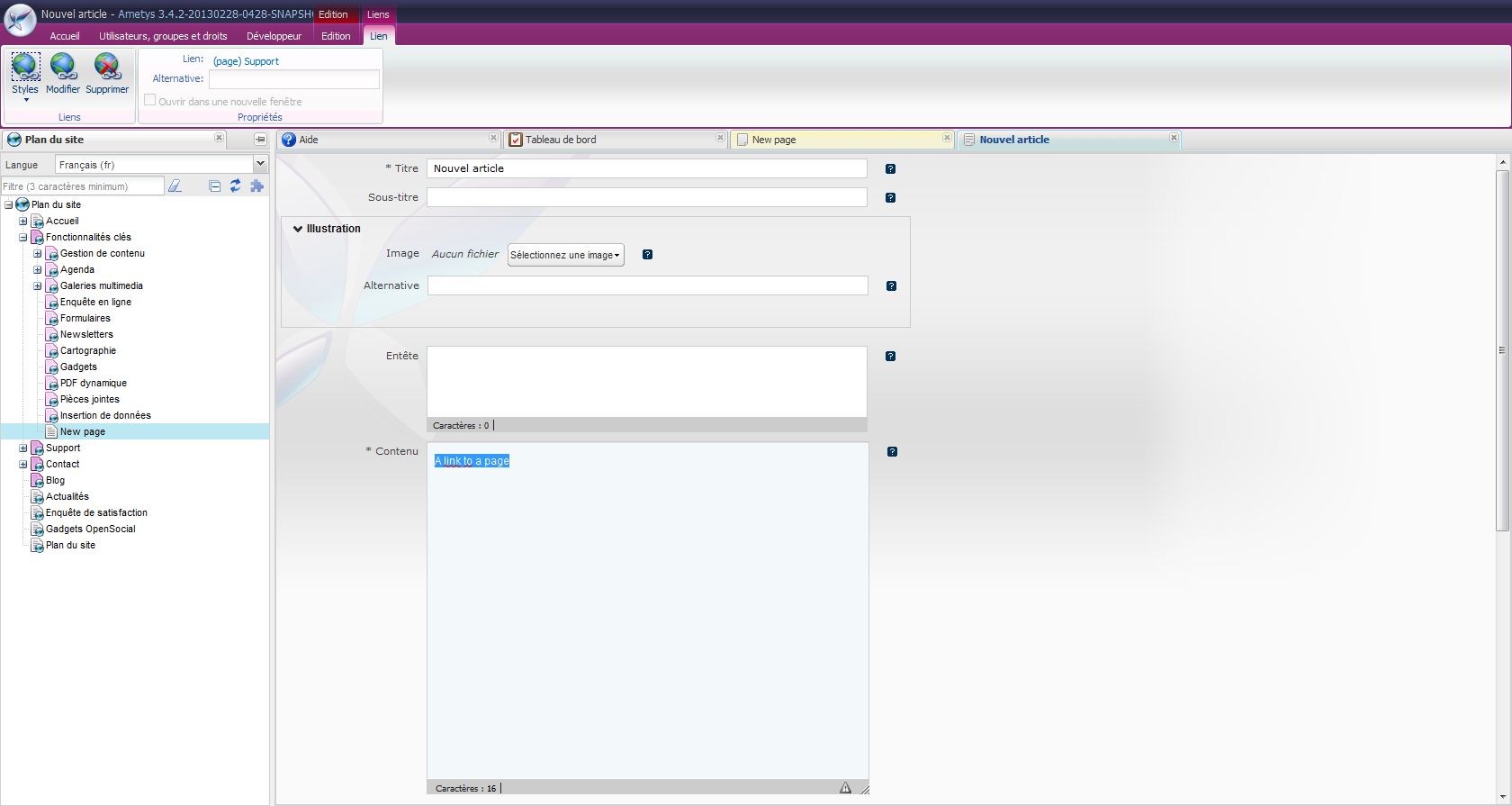Click the blue puzzle piece icon
This screenshot has width=1512, height=806.
(257, 186)
